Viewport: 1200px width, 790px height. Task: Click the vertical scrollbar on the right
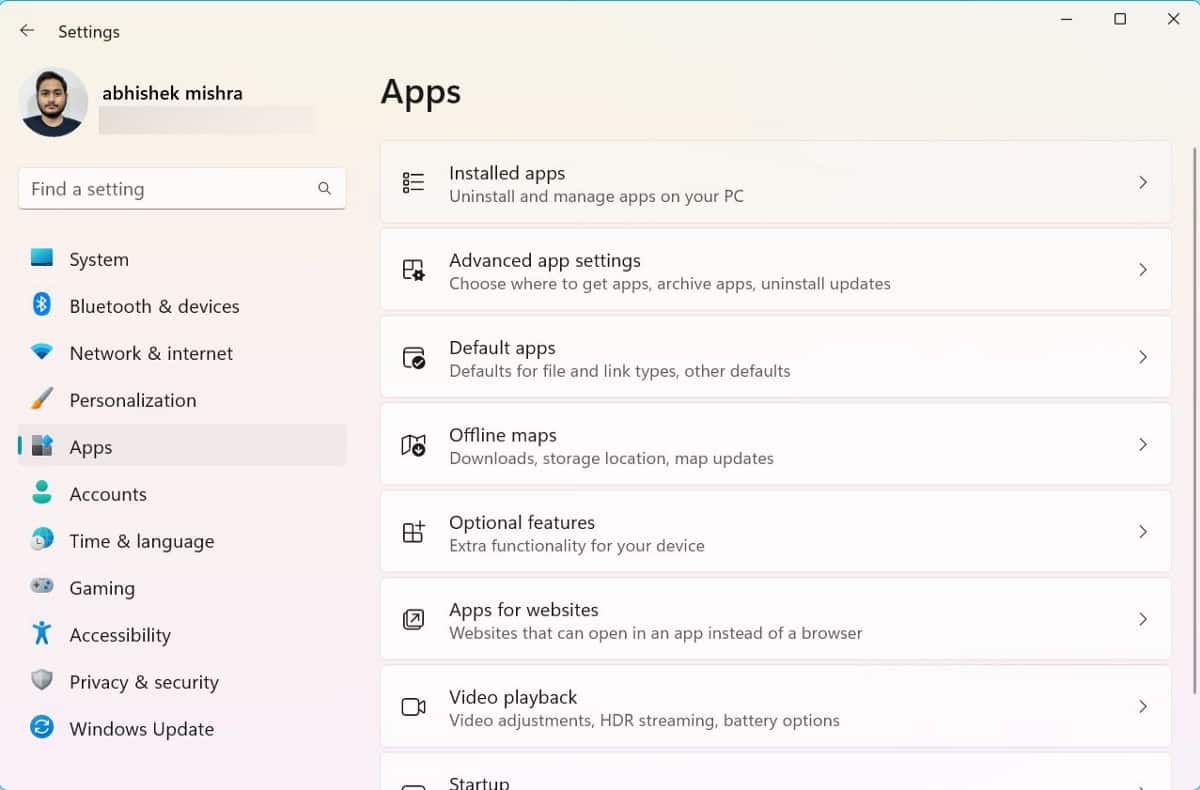coord(1194,420)
